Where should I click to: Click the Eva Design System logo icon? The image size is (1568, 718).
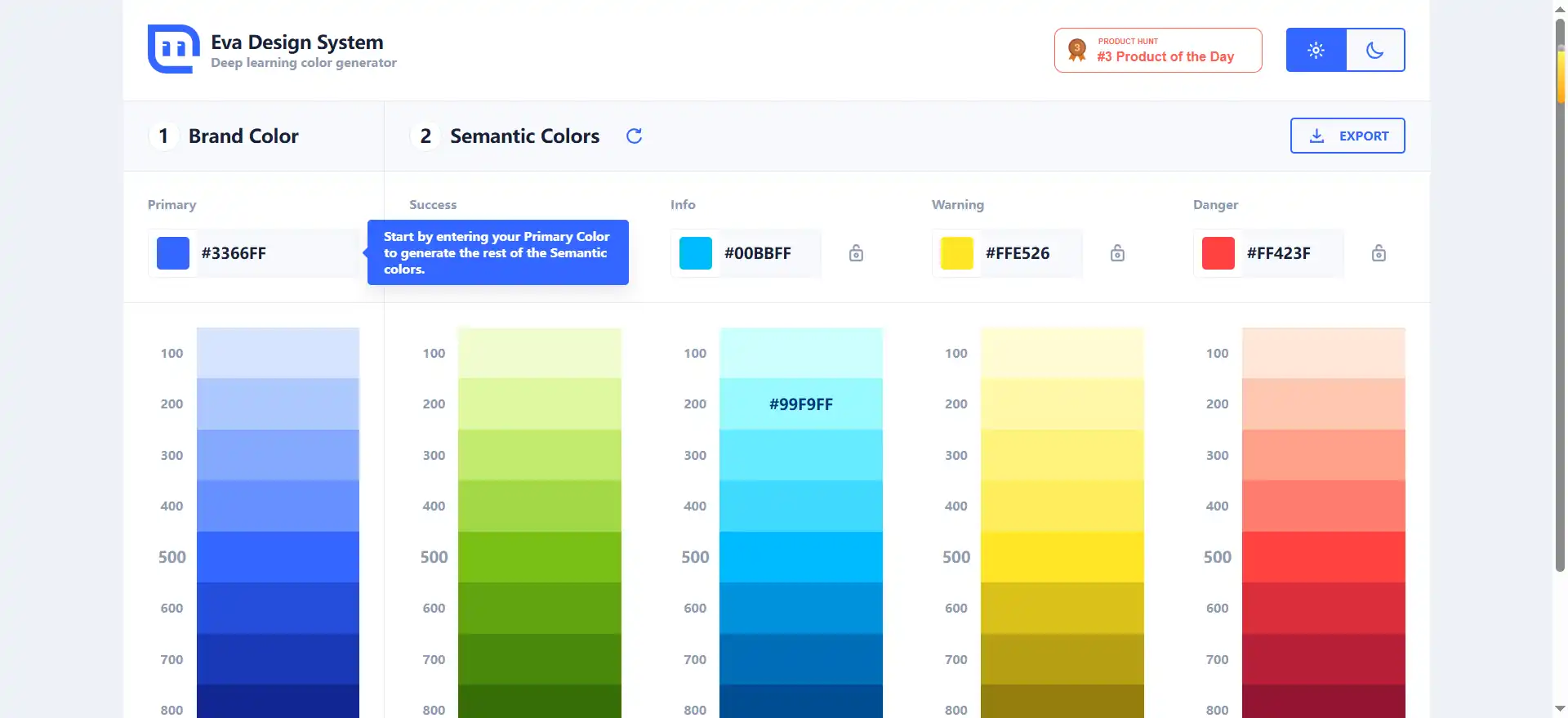point(173,49)
